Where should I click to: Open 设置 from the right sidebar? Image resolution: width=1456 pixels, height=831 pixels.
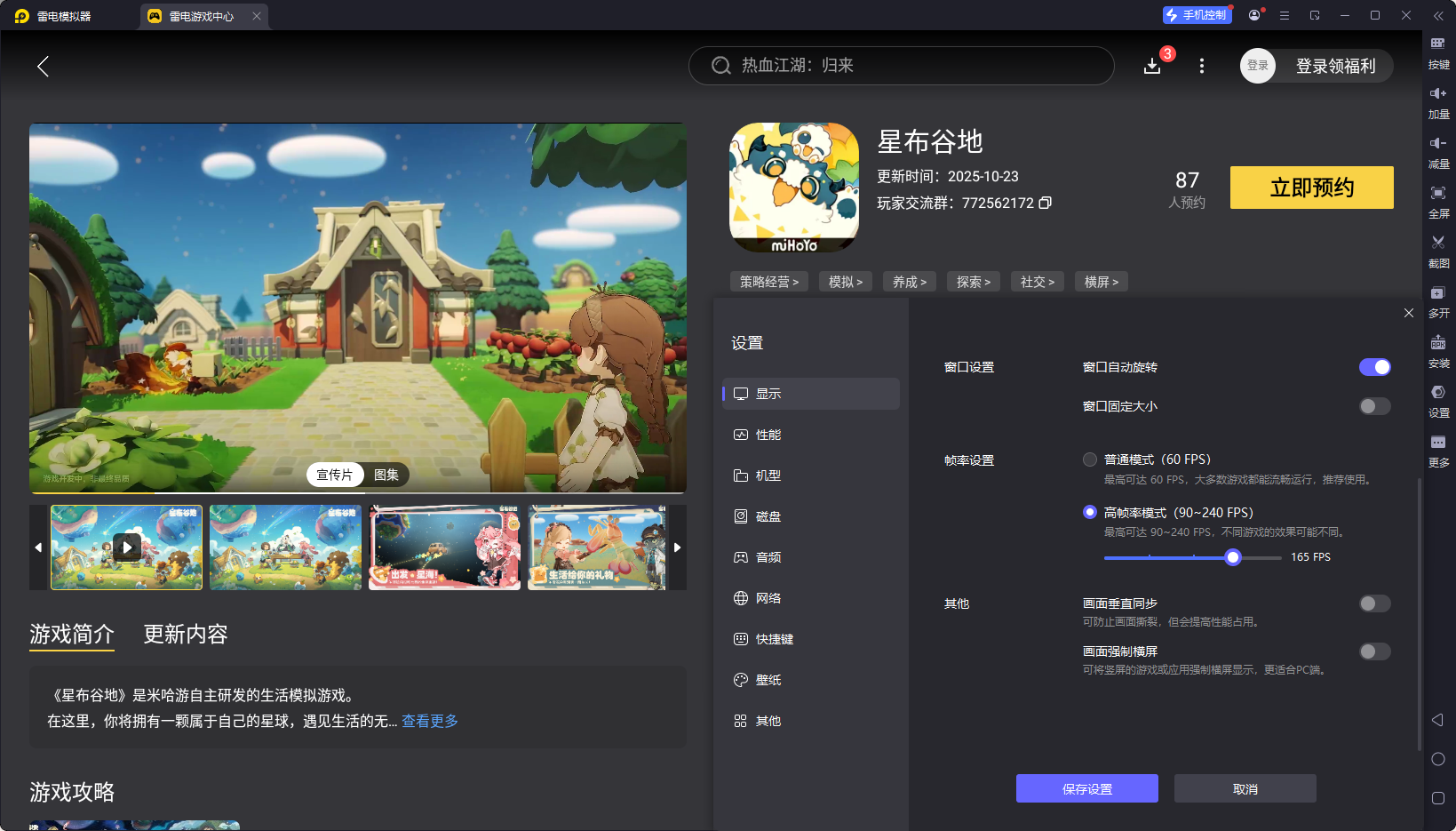1438,401
